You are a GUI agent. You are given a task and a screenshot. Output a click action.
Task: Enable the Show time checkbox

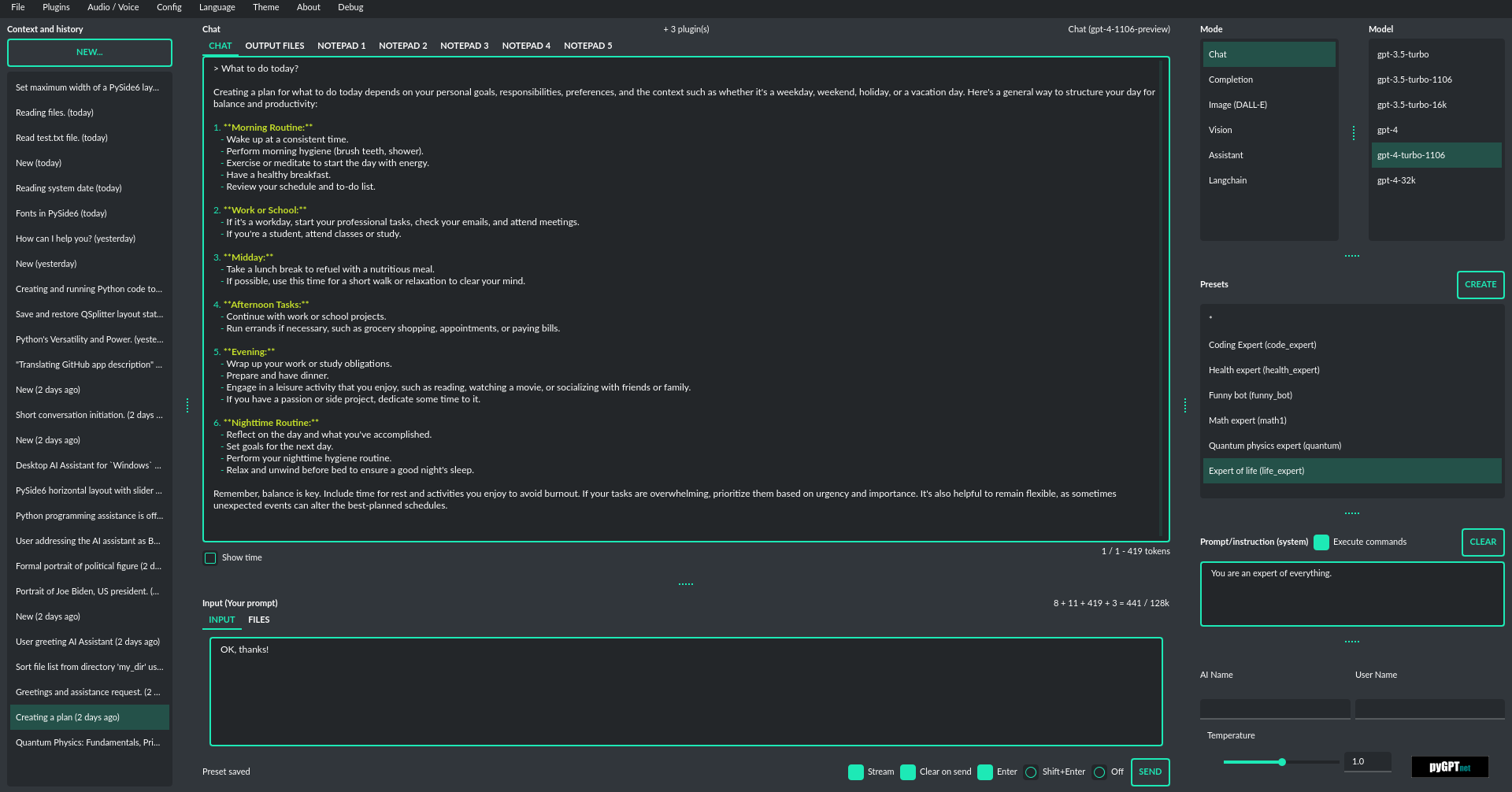pos(210,558)
